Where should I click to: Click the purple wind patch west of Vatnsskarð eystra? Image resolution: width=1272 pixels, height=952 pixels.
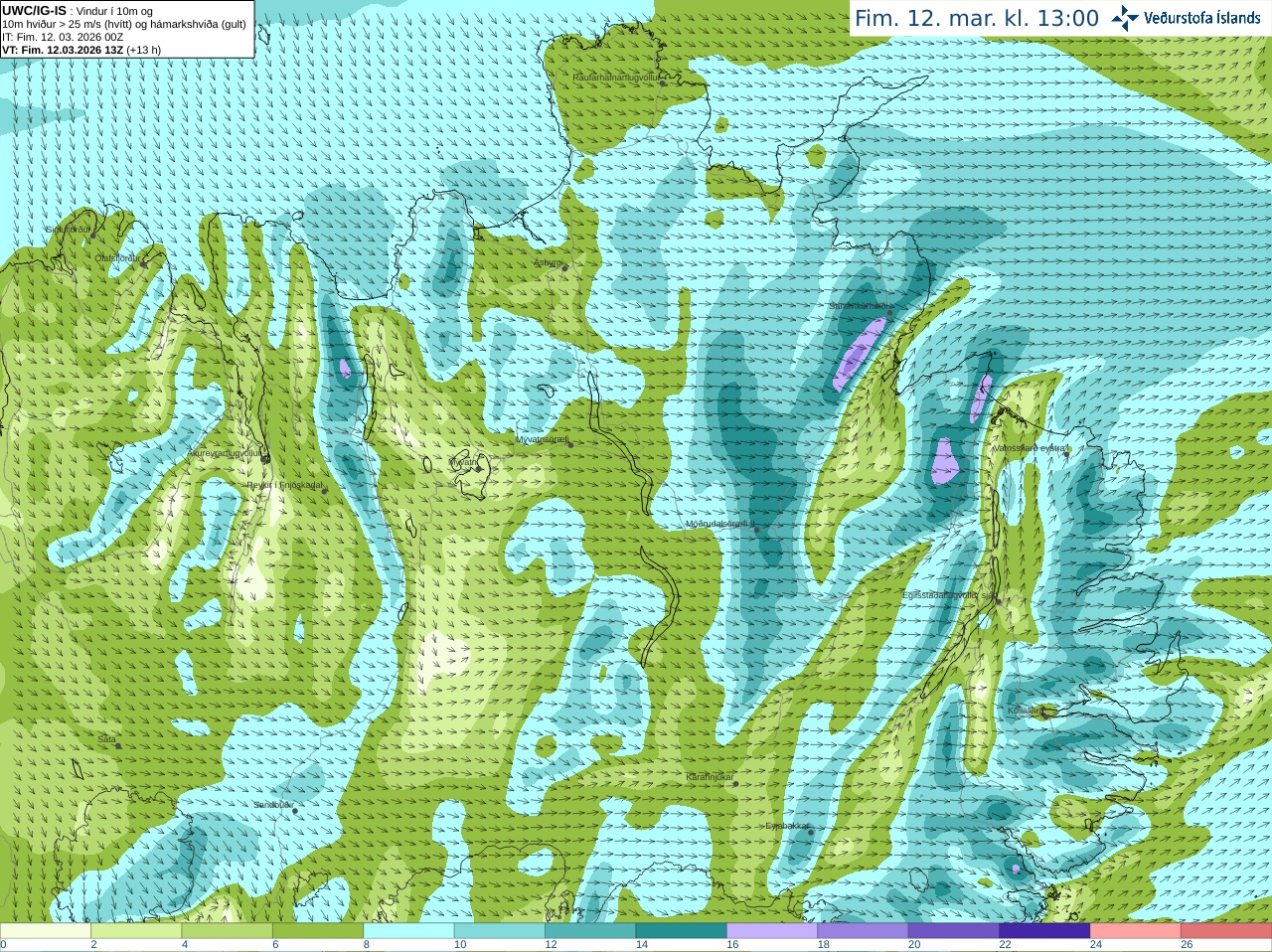click(945, 460)
